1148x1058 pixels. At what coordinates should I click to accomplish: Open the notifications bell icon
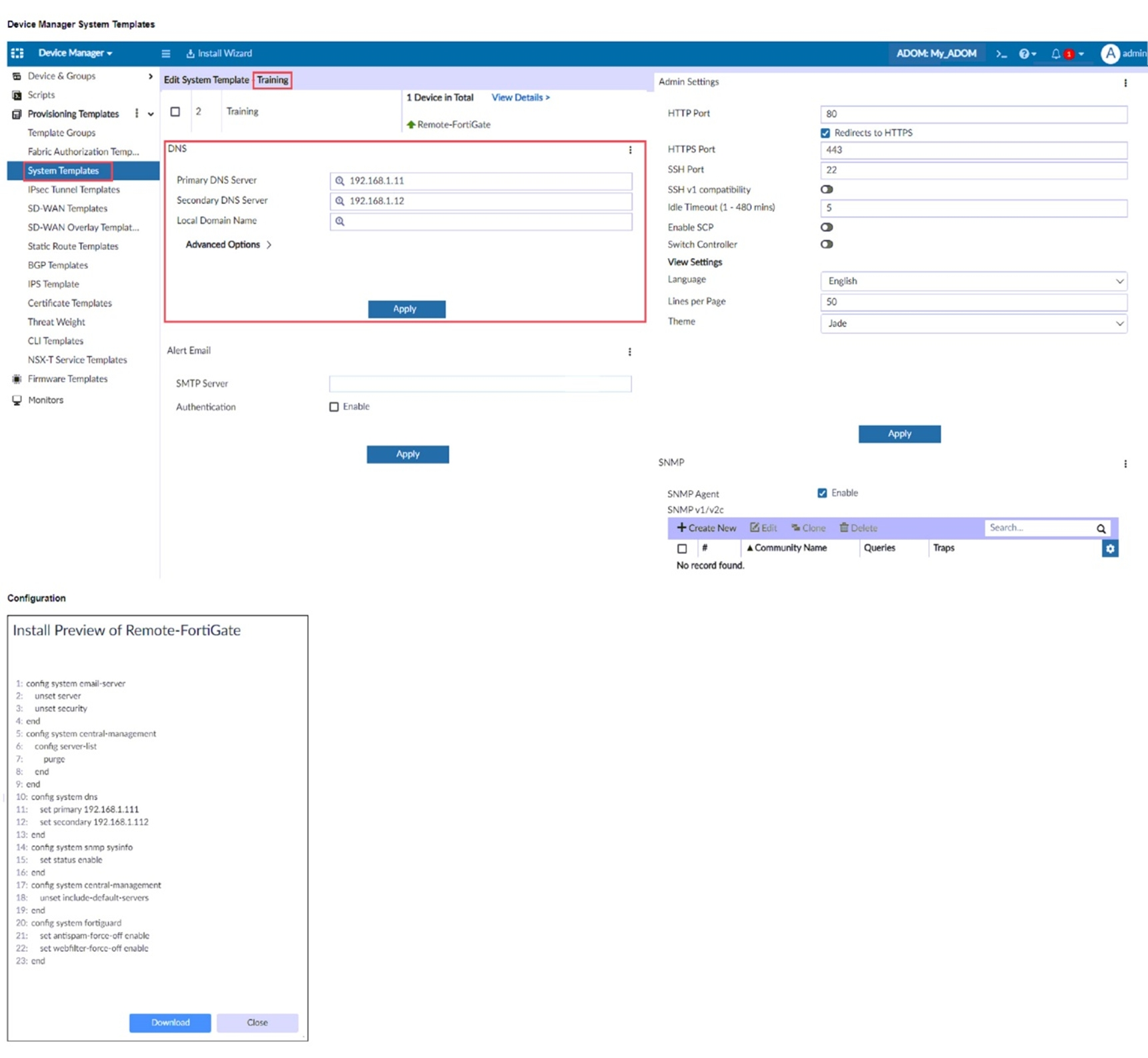[1056, 54]
